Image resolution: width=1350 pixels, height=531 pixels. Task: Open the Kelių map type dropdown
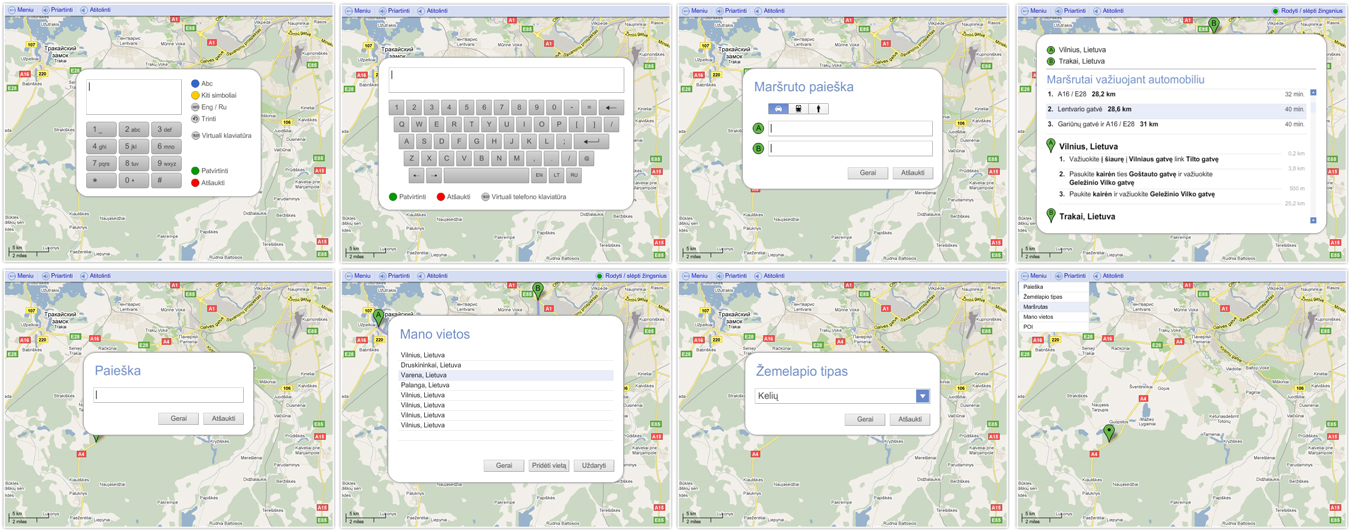coord(922,396)
